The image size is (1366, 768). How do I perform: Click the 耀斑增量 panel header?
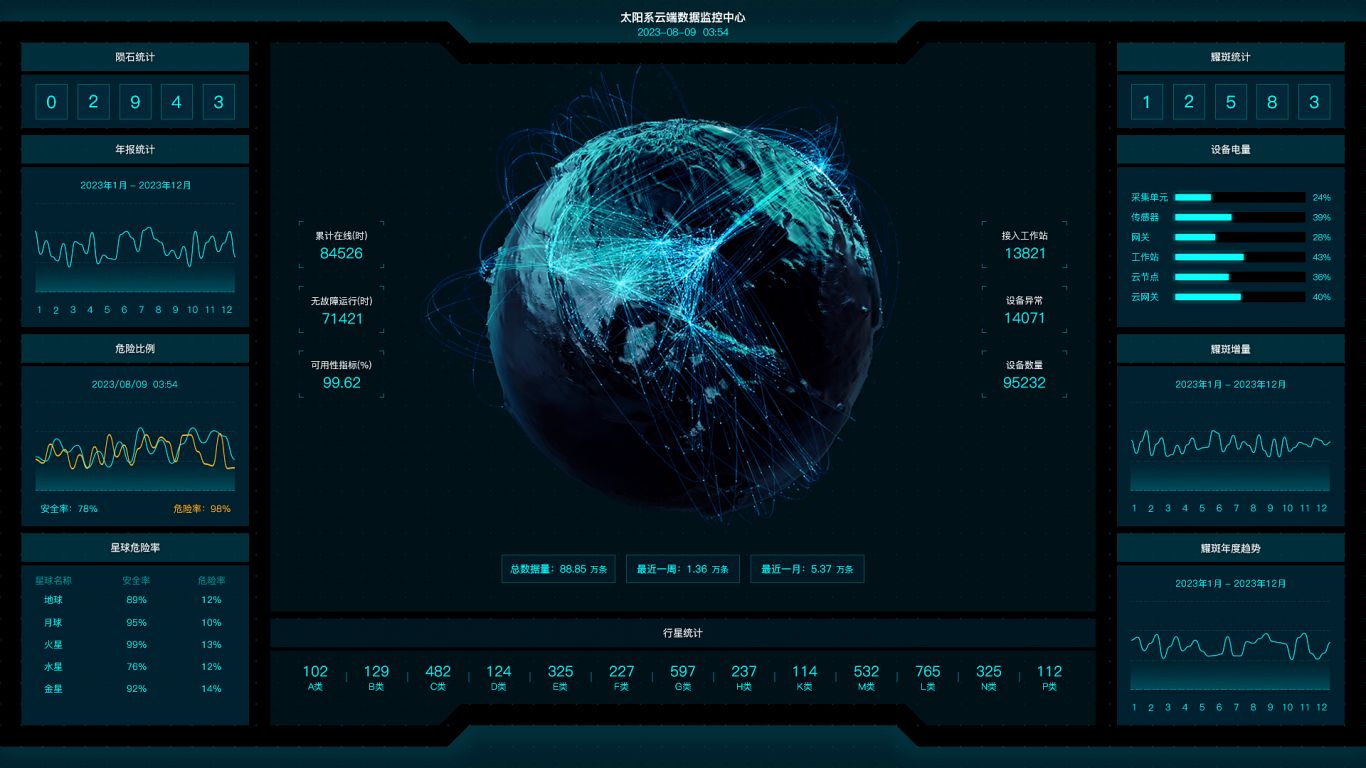click(x=1230, y=348)
